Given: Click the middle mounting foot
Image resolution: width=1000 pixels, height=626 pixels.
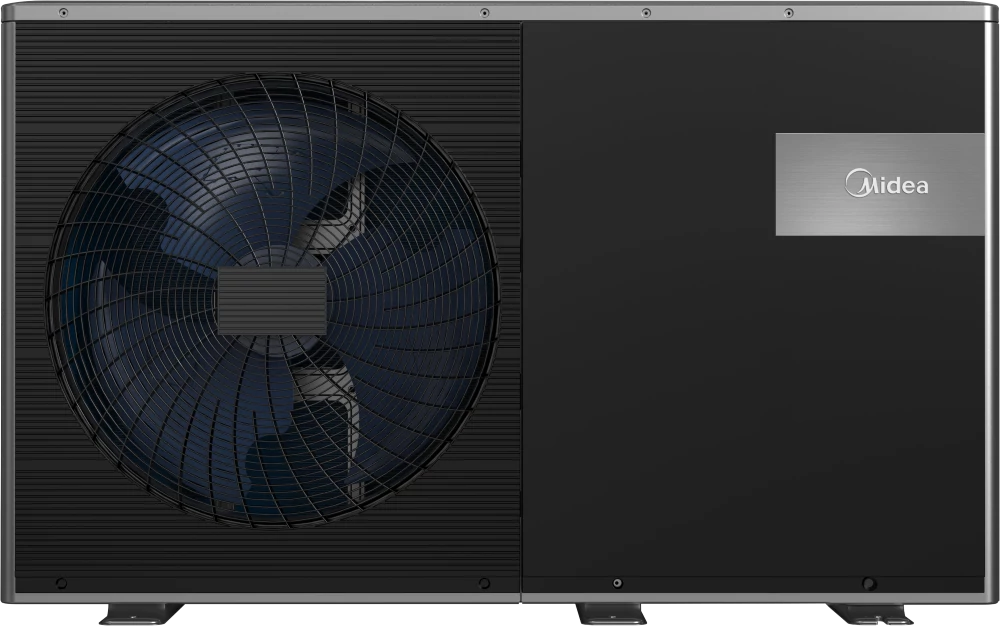Looking at the screenshot, I should coord(612,613).
